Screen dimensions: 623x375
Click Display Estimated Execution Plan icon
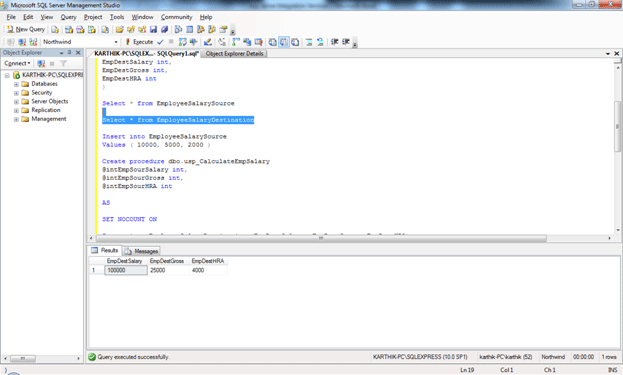[x=183, y=42]
